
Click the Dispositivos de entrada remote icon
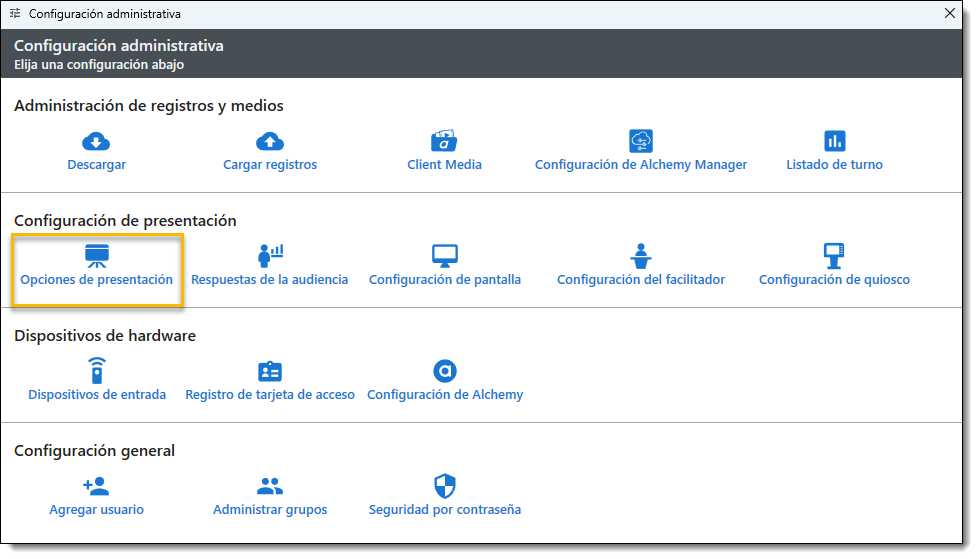96,371
